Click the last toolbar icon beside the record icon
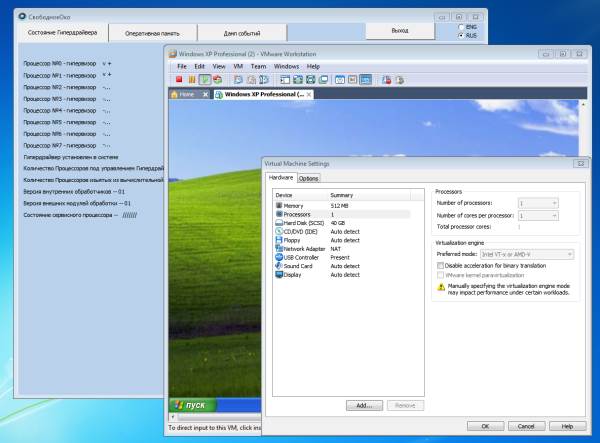600x443 pixels. coord(399,80)
